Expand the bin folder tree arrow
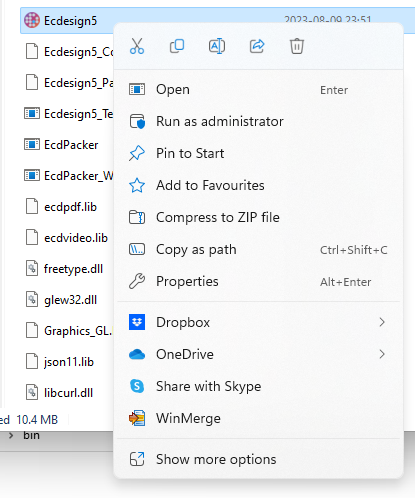Viewport: 415px width, 498px height. coord(11,435)
